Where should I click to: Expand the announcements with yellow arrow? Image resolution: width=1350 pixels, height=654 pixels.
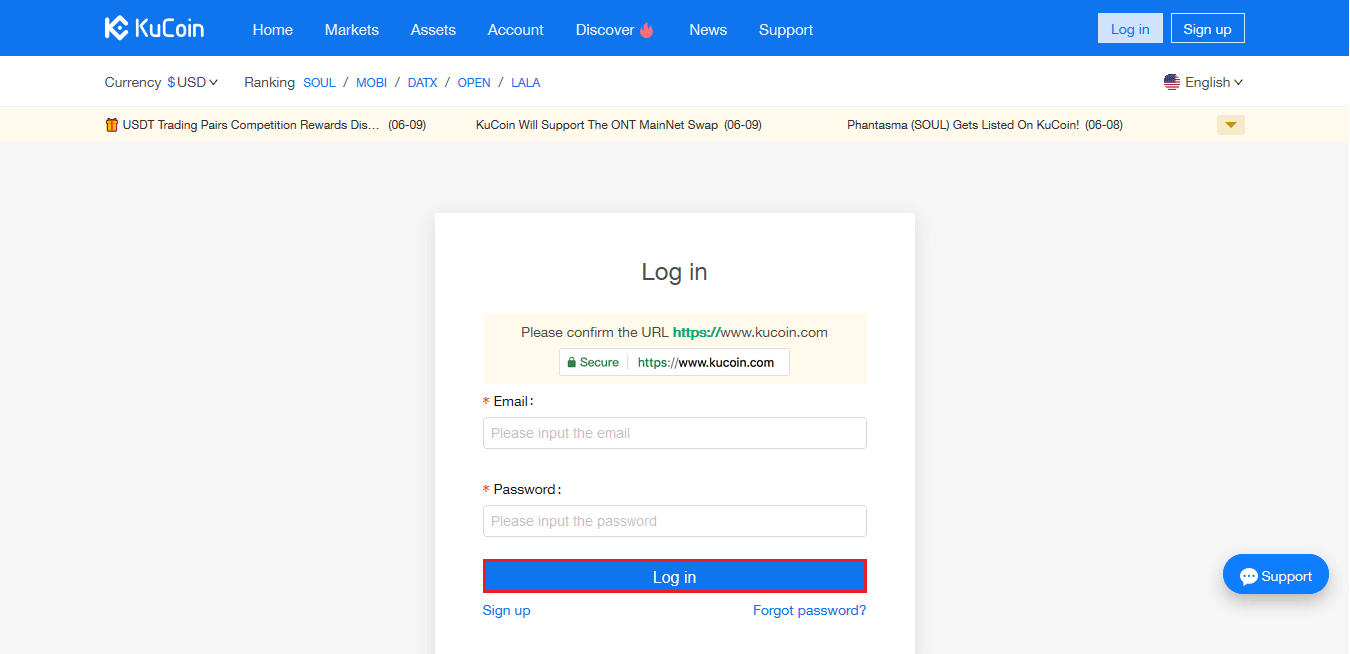coord(1231,125)
